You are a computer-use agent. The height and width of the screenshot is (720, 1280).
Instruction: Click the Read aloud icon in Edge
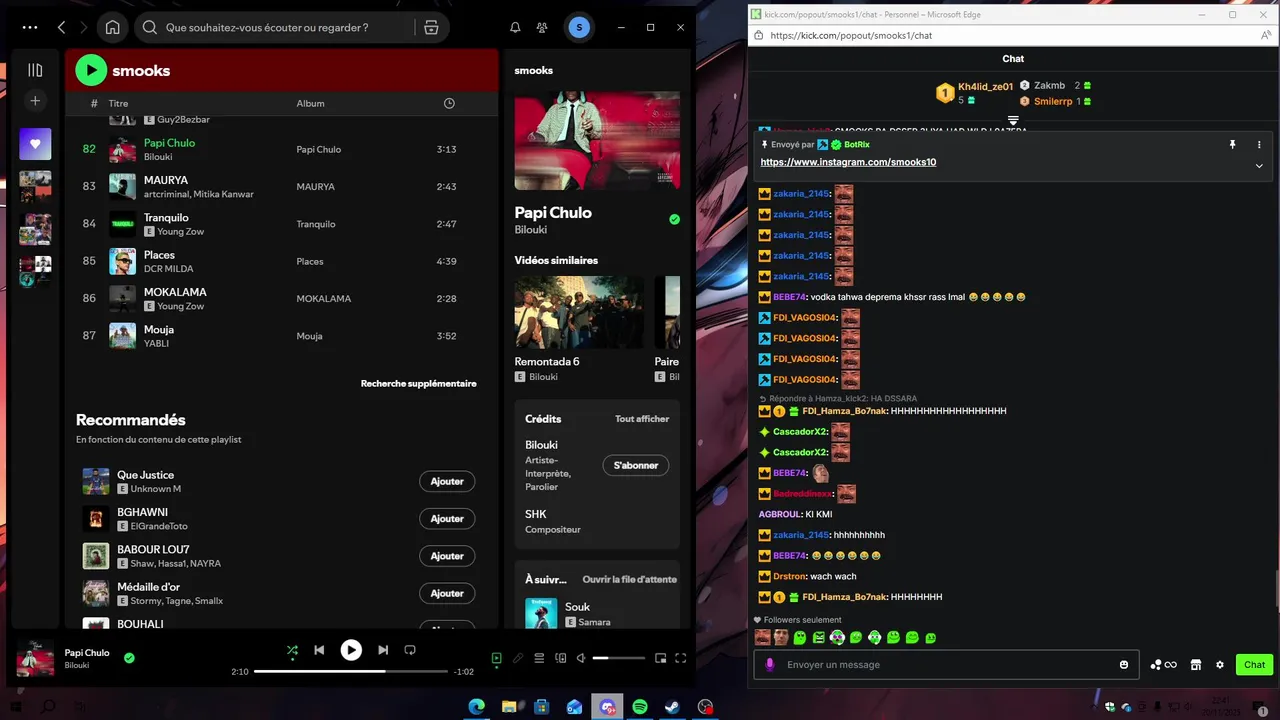point(1266,35)
